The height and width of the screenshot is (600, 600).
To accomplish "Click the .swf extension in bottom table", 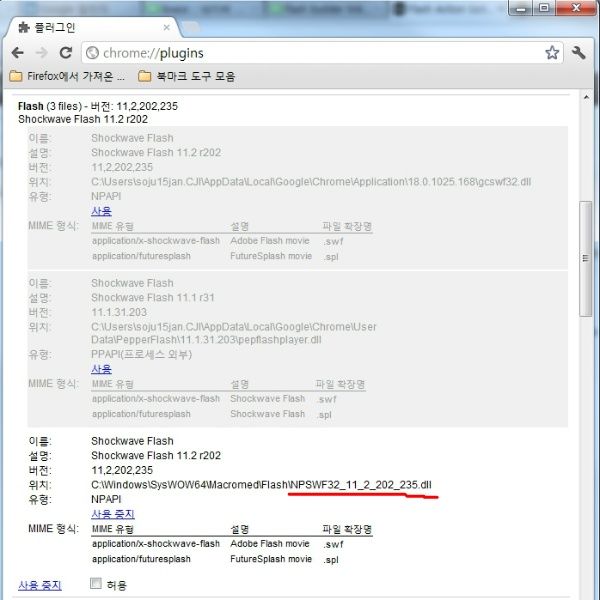I will (333, 544).
